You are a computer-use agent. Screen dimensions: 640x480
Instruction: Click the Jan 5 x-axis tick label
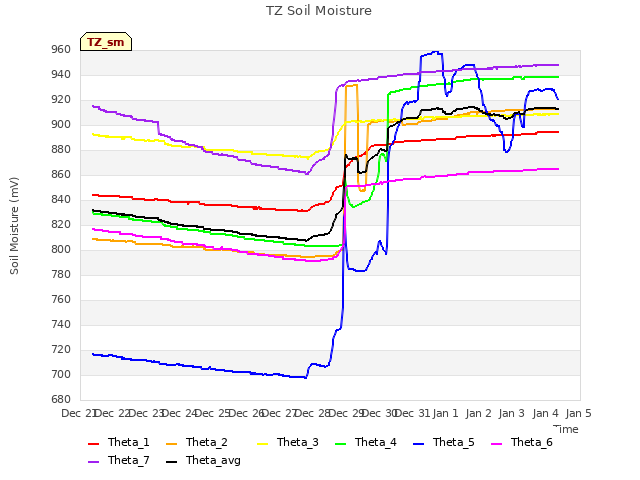coord(578,413)
